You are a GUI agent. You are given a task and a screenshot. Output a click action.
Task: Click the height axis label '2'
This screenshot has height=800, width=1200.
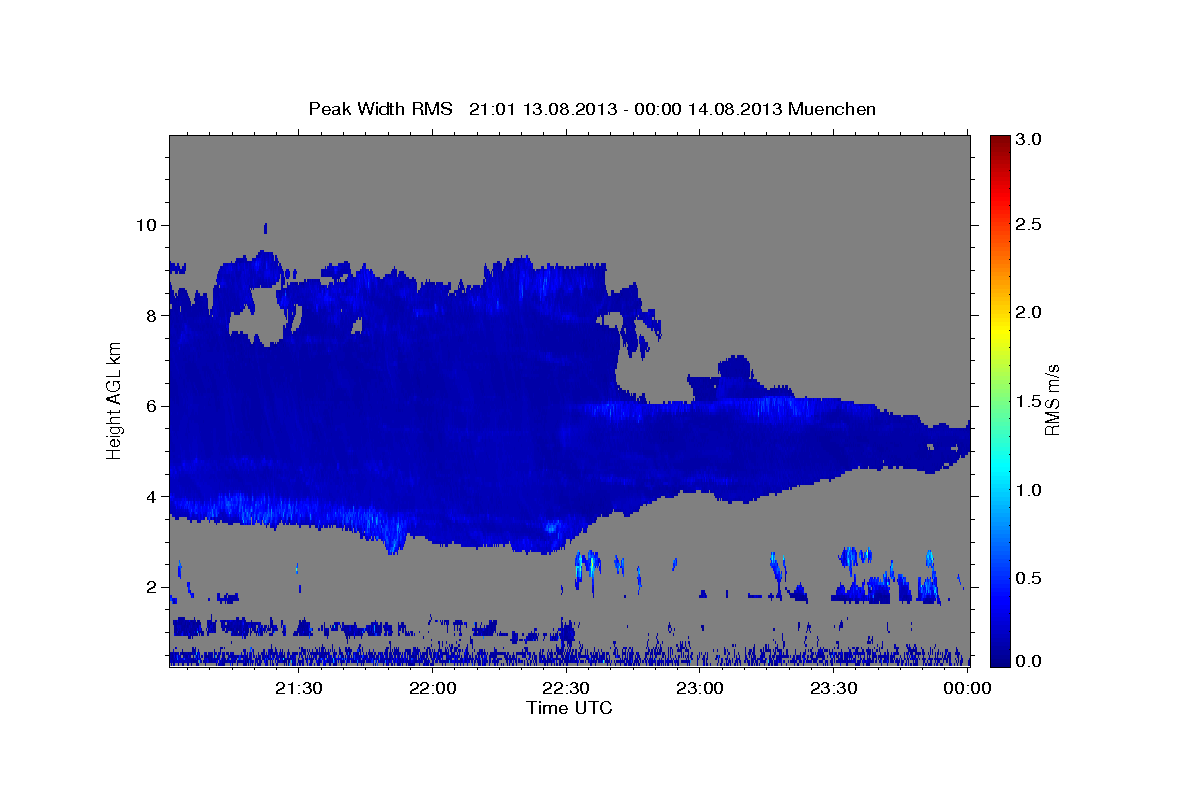[151, 587]
